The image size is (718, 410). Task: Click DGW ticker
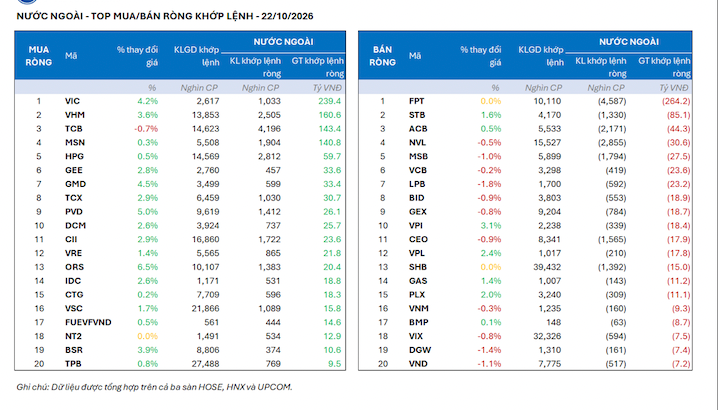[x=420, y=350]
